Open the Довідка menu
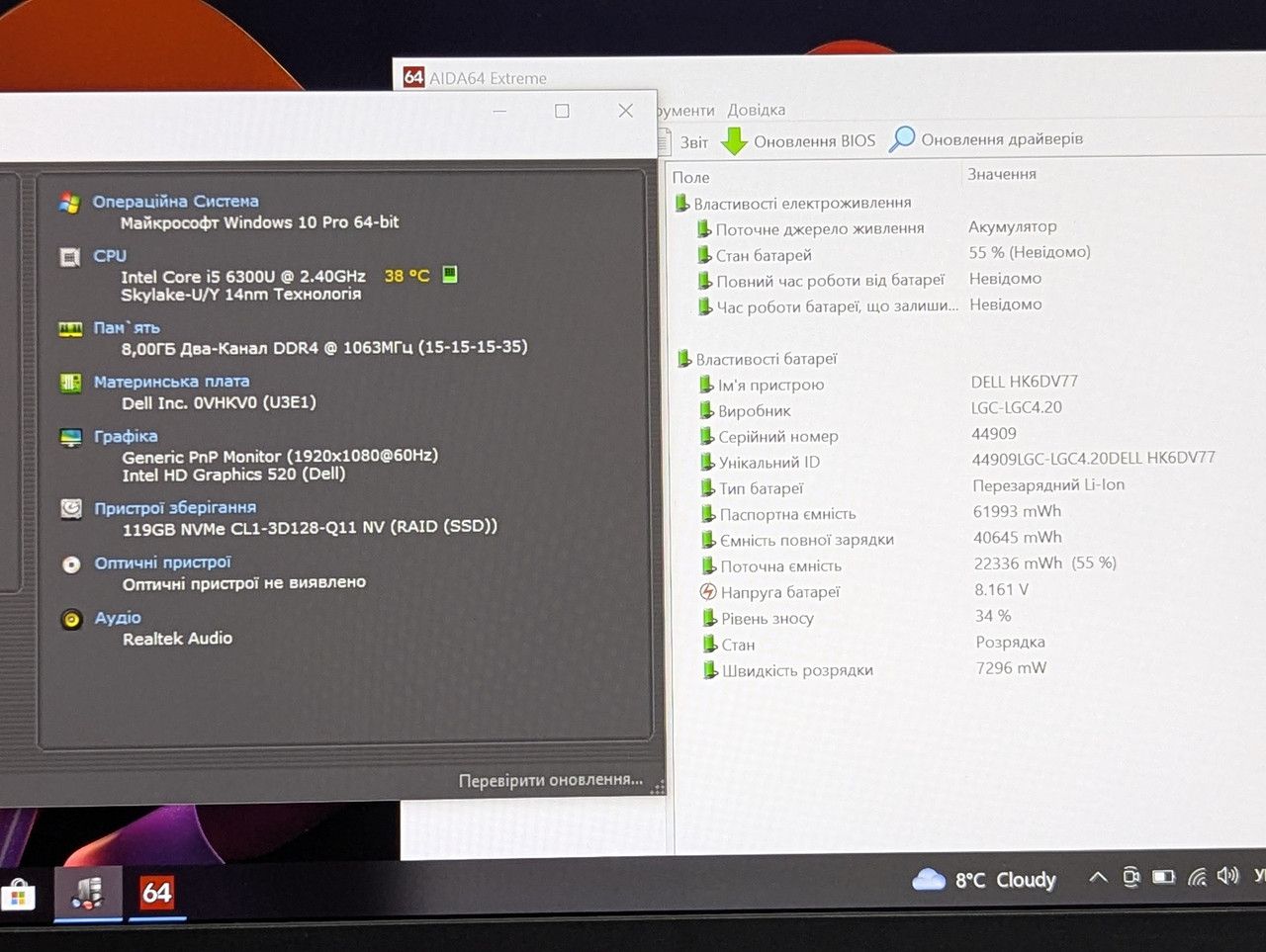The image size is (1266, 952). pos(756,110)
